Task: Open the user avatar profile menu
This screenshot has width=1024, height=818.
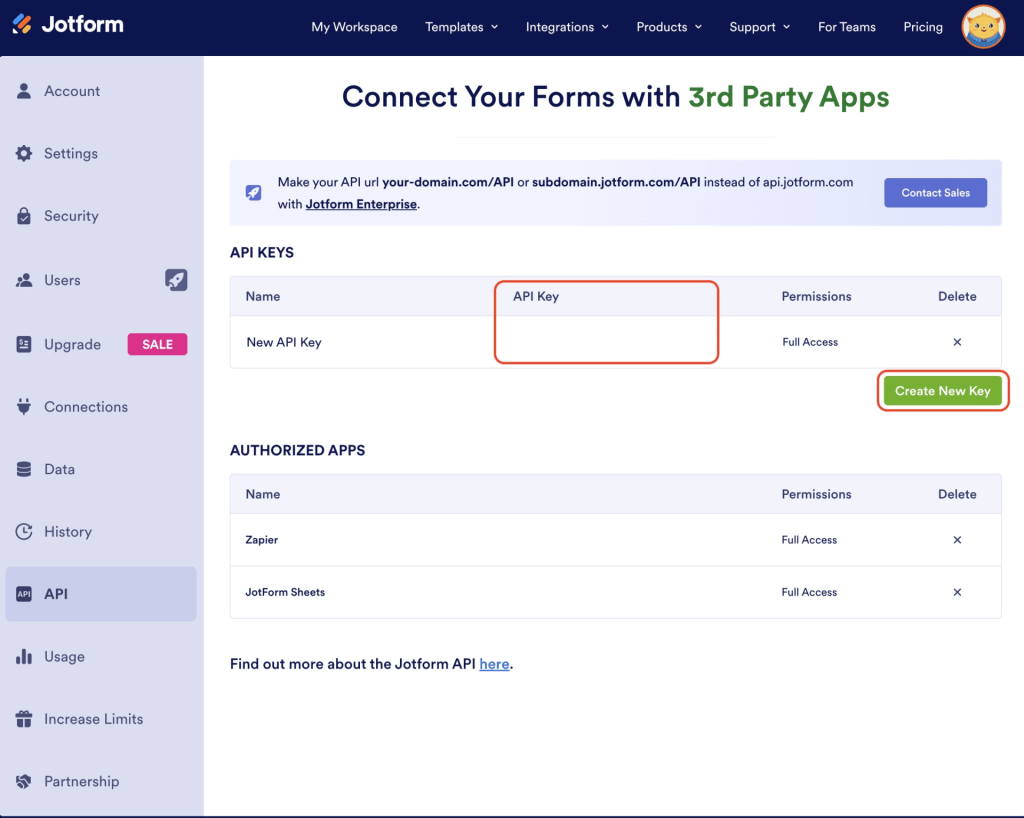Action: (983, 27)
